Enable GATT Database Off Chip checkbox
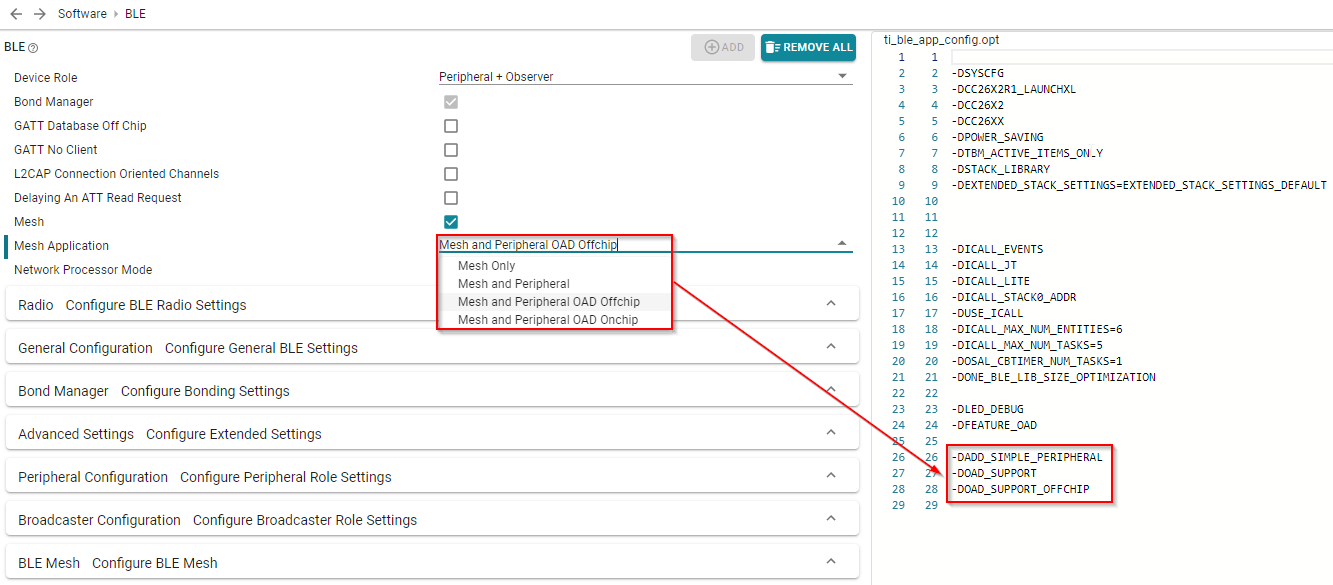 click(x=451, y=126)
